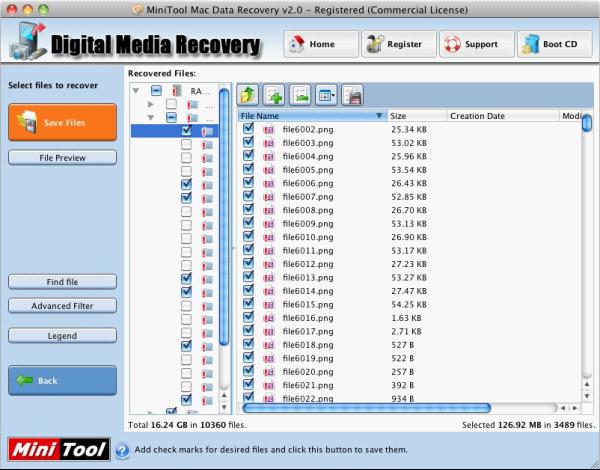The image size is (600, 470).
Task: Click the file list vertical scrollbar thumb
Action: [587, 122]
